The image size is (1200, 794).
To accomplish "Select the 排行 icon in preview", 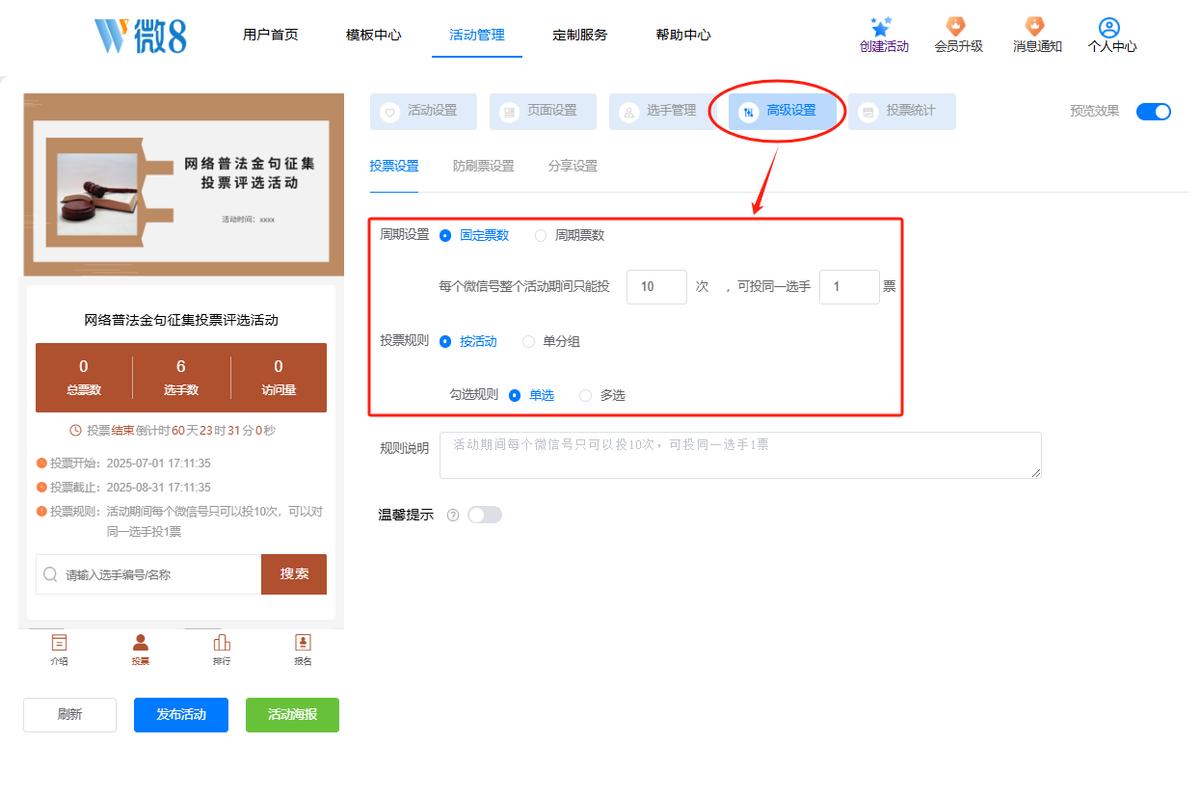I will click(222, 642).
